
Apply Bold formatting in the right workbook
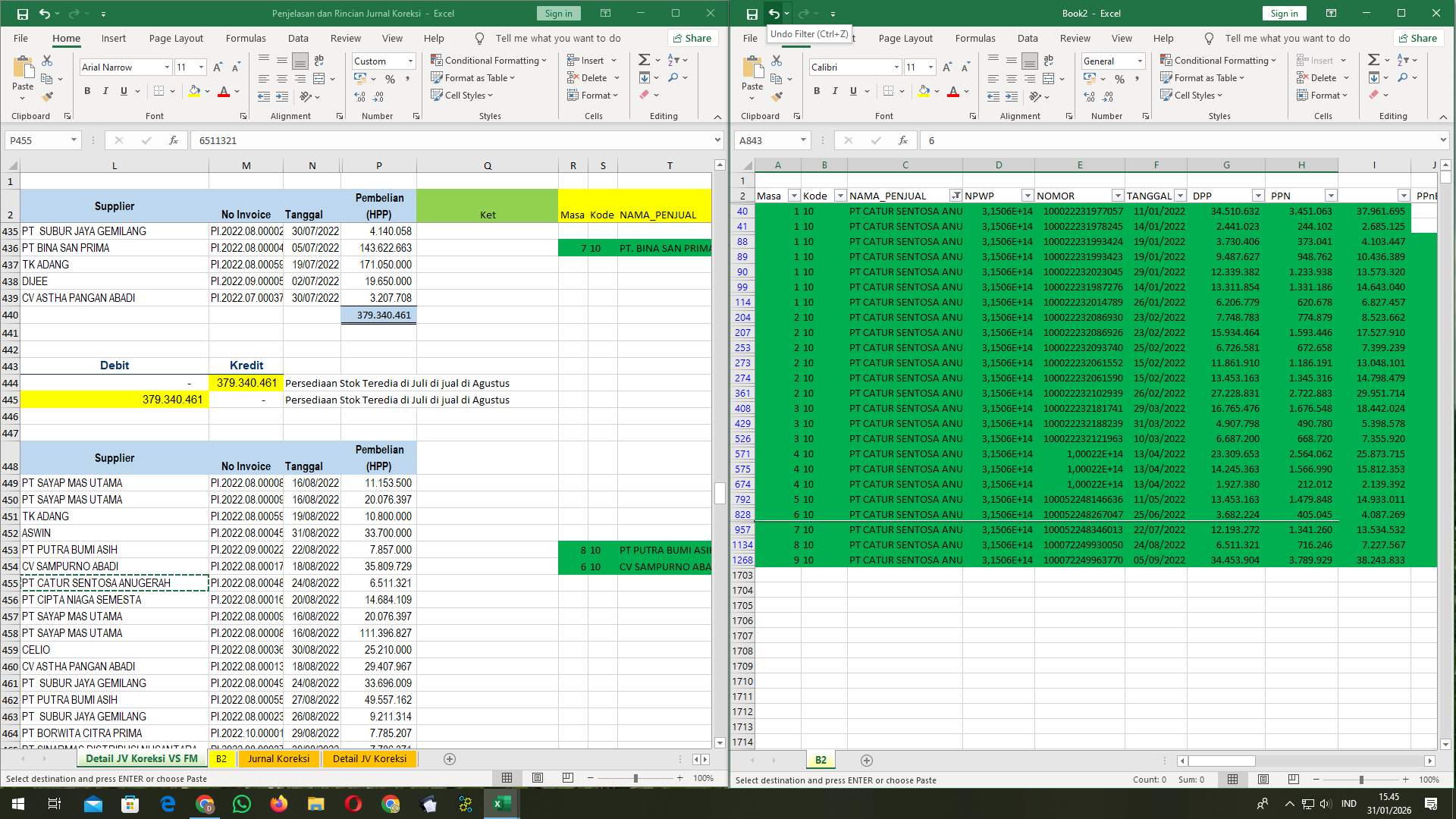click(x=817, y=91)
